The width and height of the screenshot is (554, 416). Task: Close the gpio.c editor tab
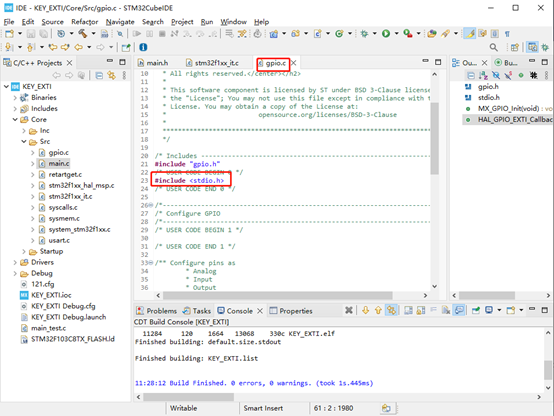point(294,63)
